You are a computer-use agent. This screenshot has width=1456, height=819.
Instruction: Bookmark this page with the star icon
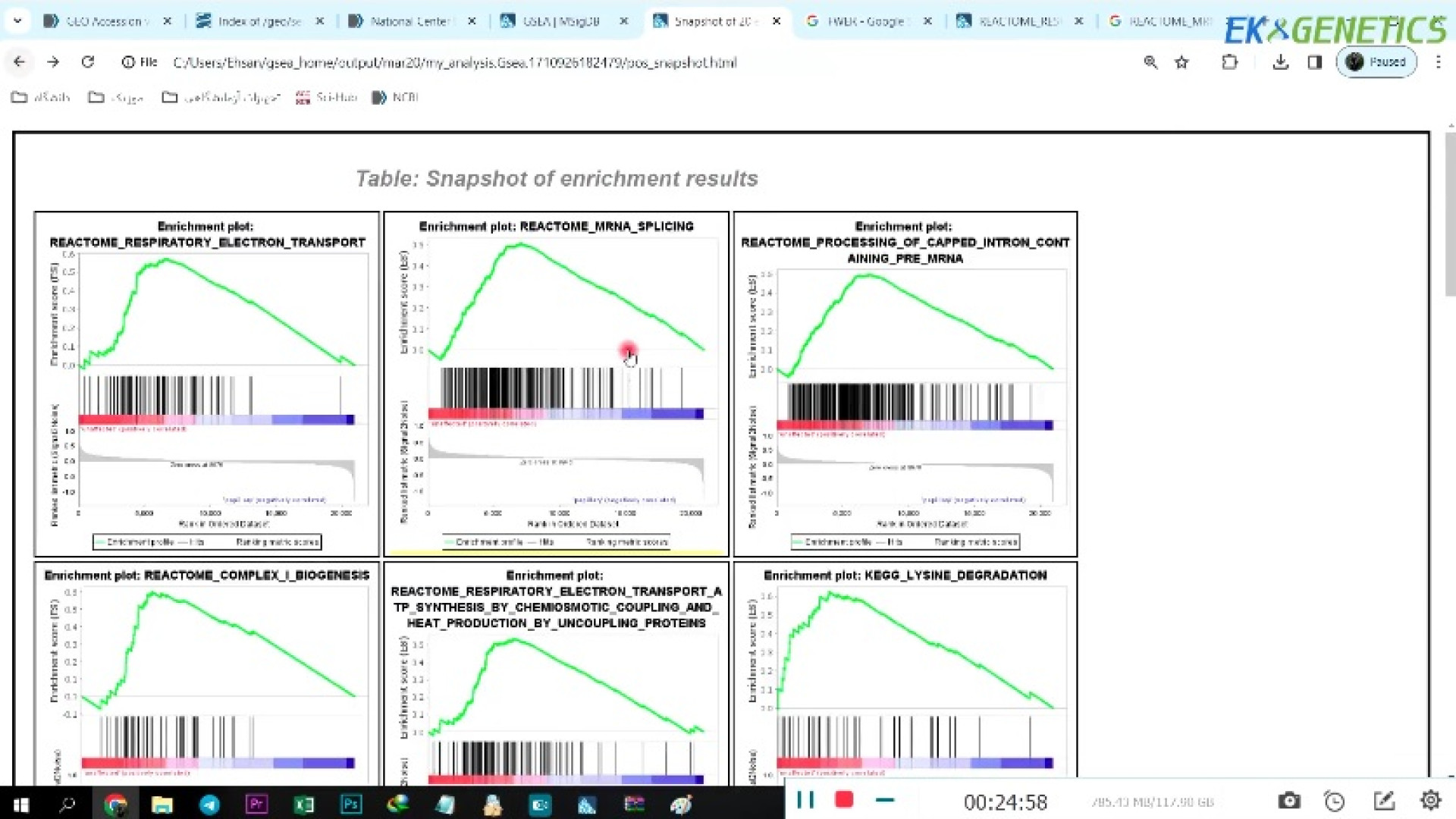(x=1181, y=62)
